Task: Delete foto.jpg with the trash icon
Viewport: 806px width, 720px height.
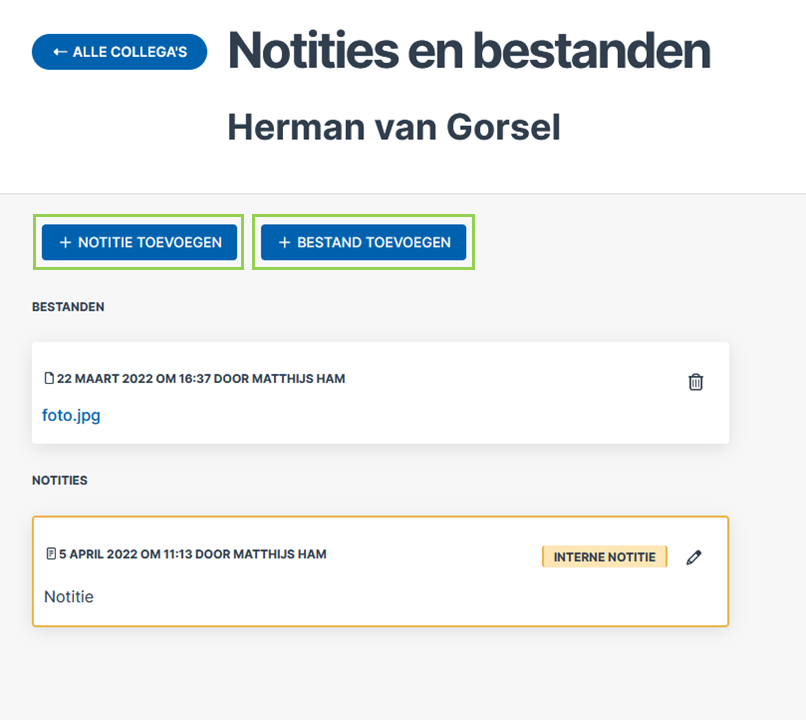Action: click(695, 382)
